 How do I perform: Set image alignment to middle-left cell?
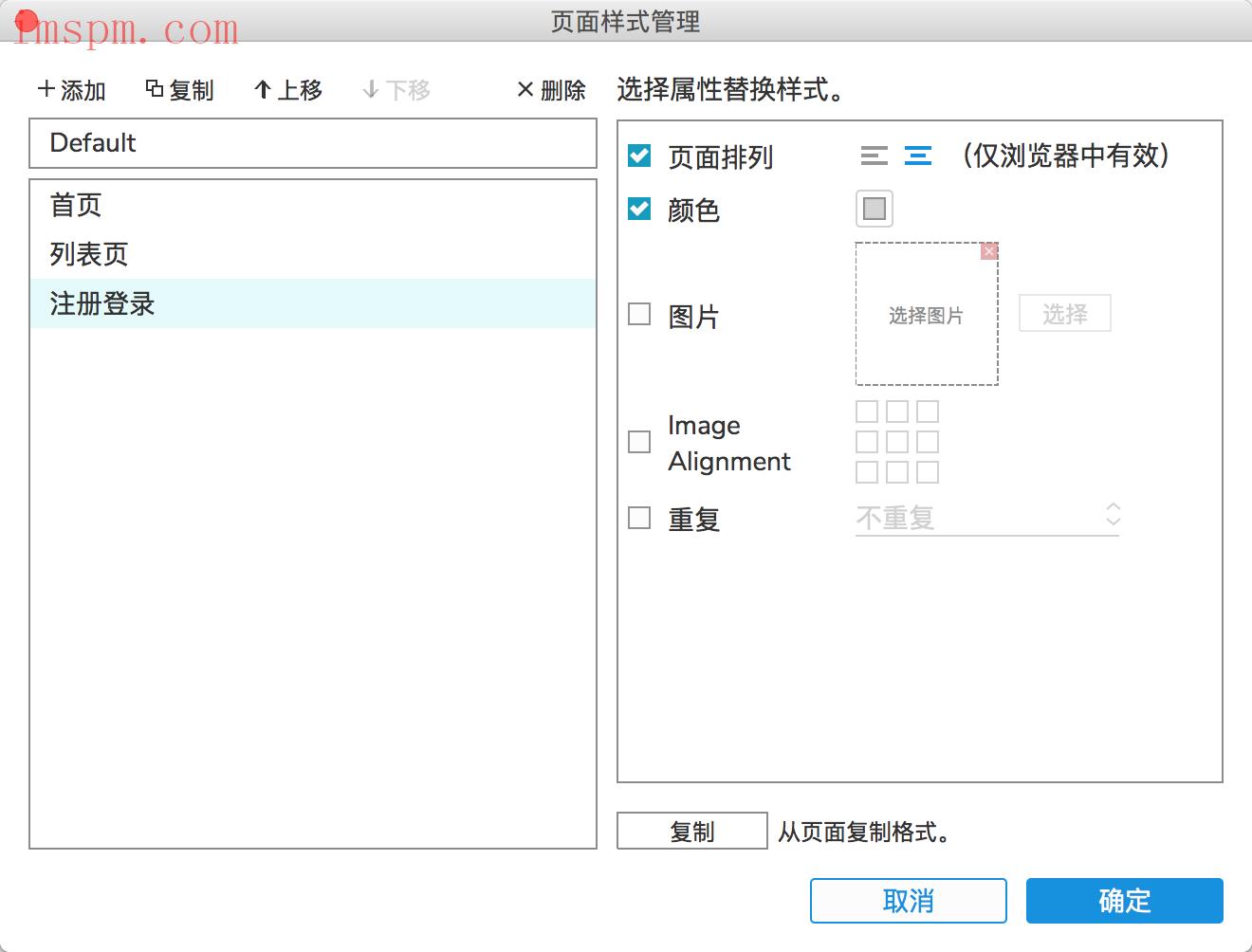click(x=867, y=442)
